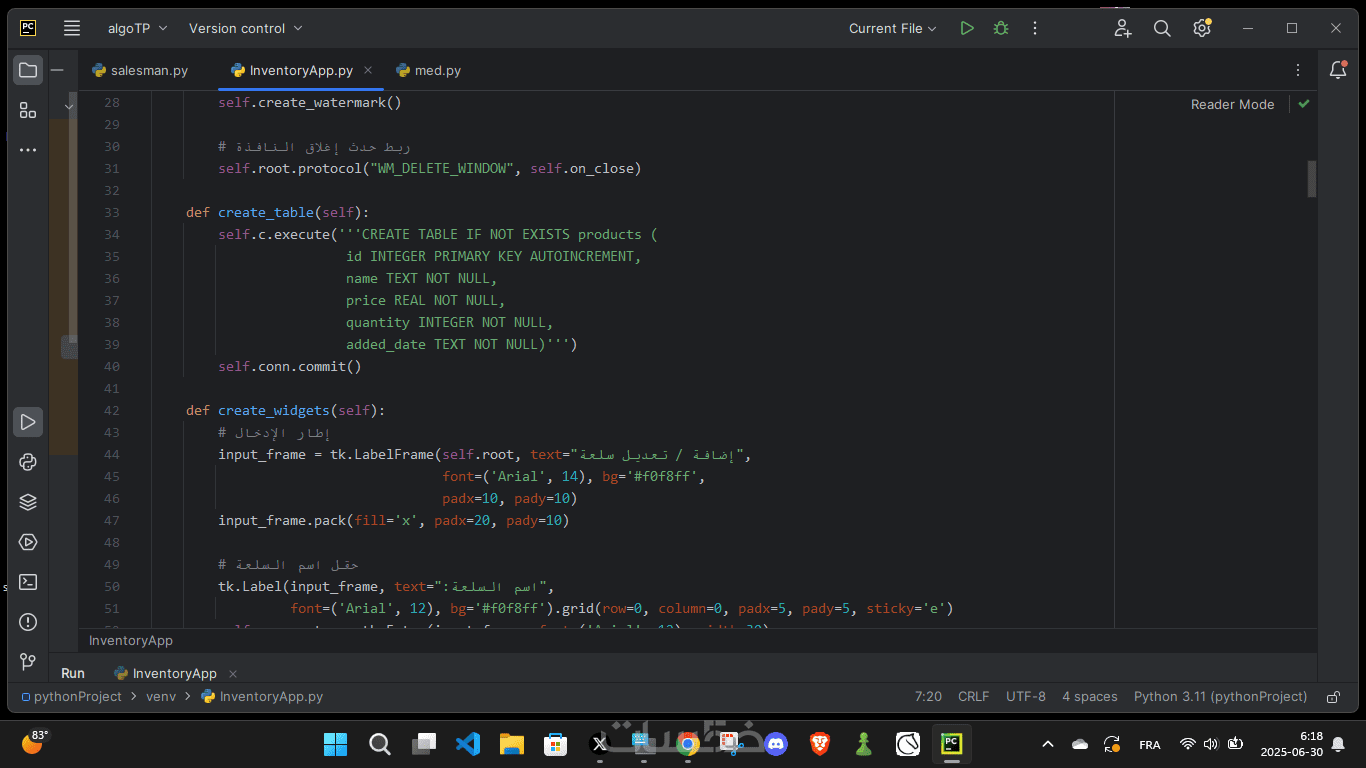The image size is (1366, 768).
Task: Open the Version control dropdown
Action: [x=246, y=28]
